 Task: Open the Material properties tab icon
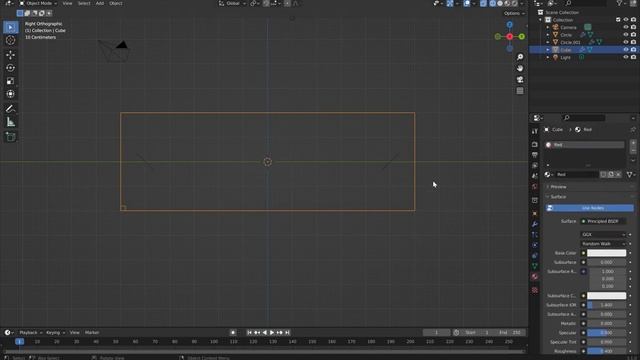point(535,277)
